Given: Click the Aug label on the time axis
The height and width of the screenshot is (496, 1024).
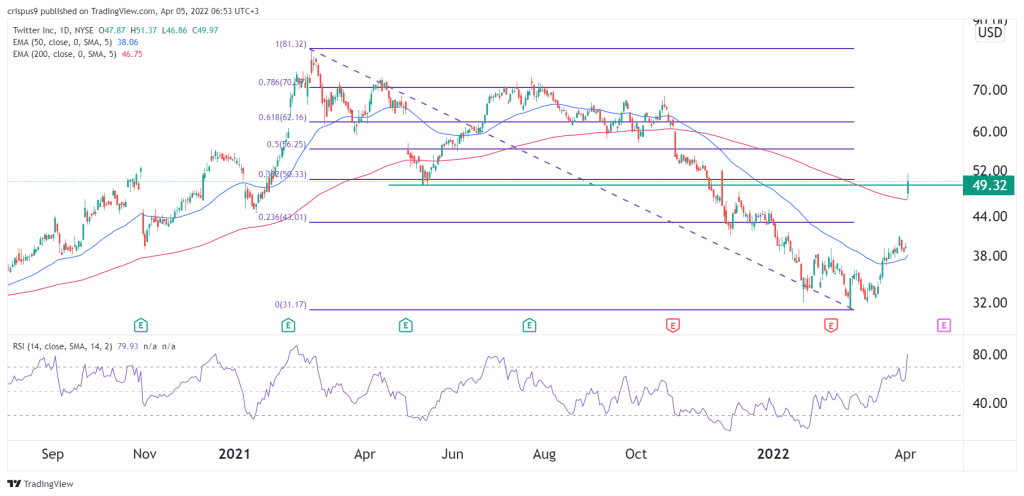Looking at the screenshot, I should (x=544, y=454).
